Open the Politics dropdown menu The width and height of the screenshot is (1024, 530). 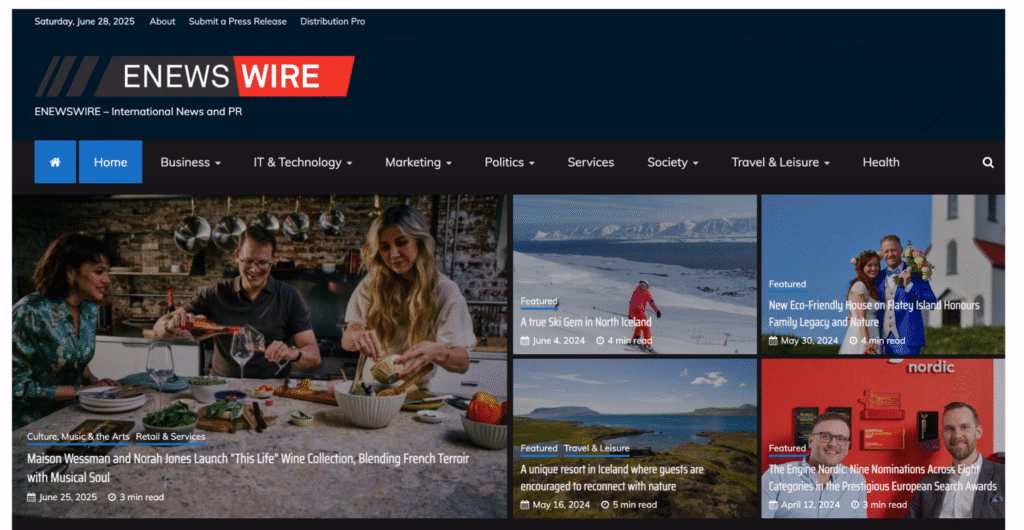point(509,162)
